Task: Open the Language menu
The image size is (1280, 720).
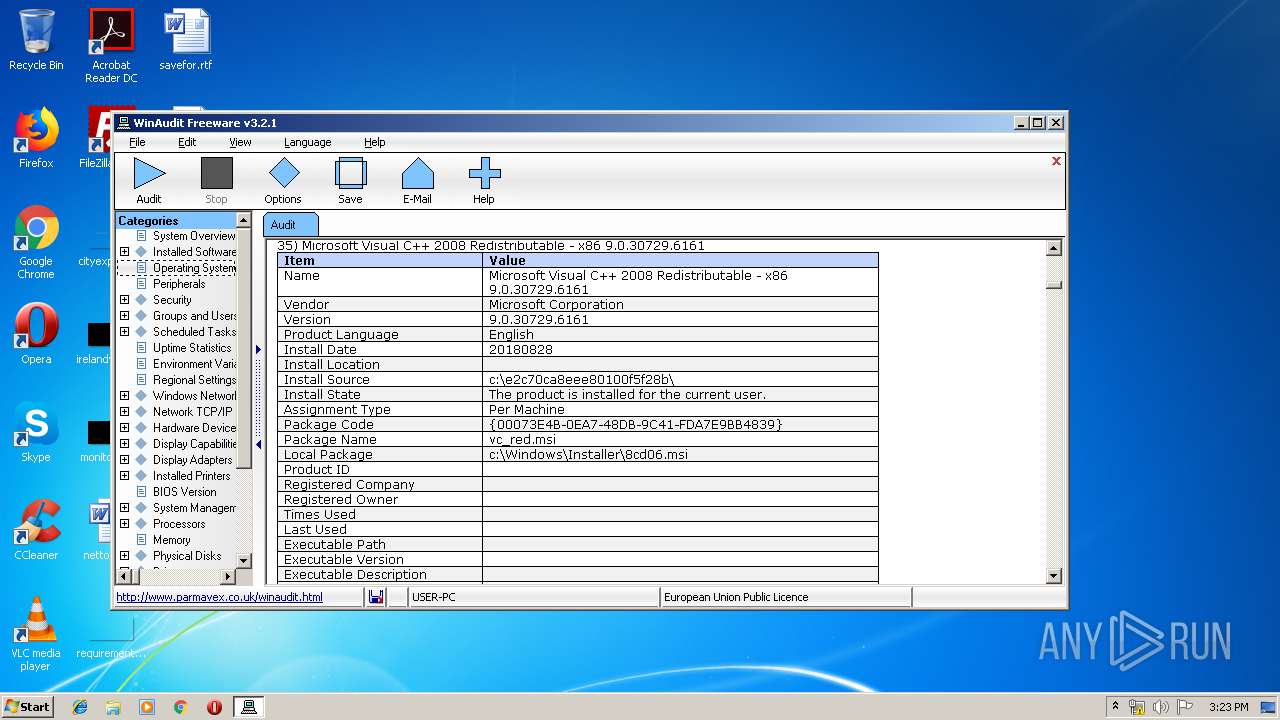Action: click(307, 142)
